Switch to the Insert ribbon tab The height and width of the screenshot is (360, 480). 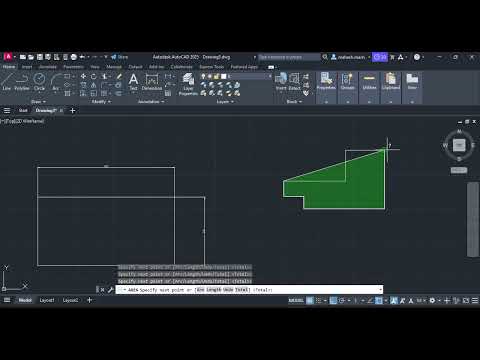[27, 67]
